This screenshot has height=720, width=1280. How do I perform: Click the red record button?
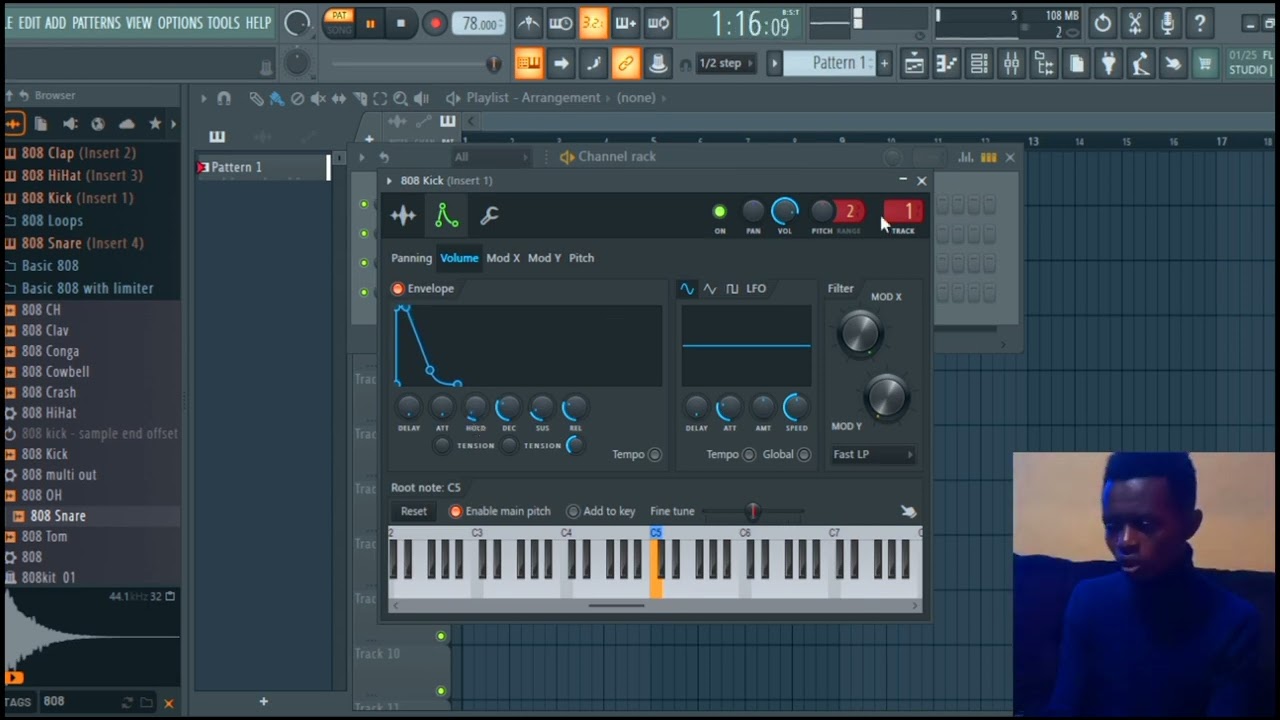(x=434, y=23)
